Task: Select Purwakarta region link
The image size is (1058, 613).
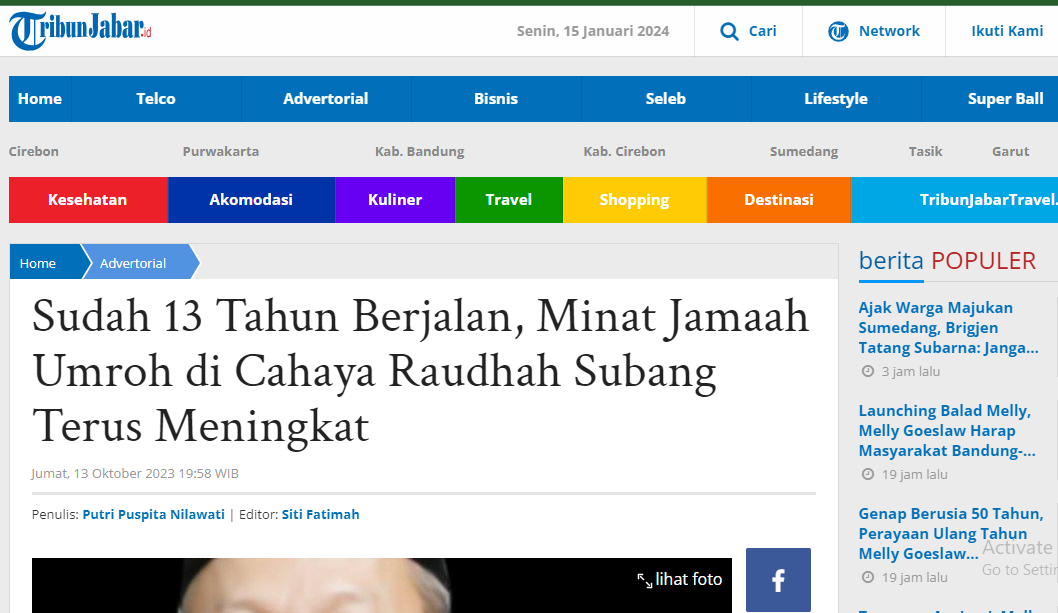Action: pyautogui.click(x=221, y=151)
